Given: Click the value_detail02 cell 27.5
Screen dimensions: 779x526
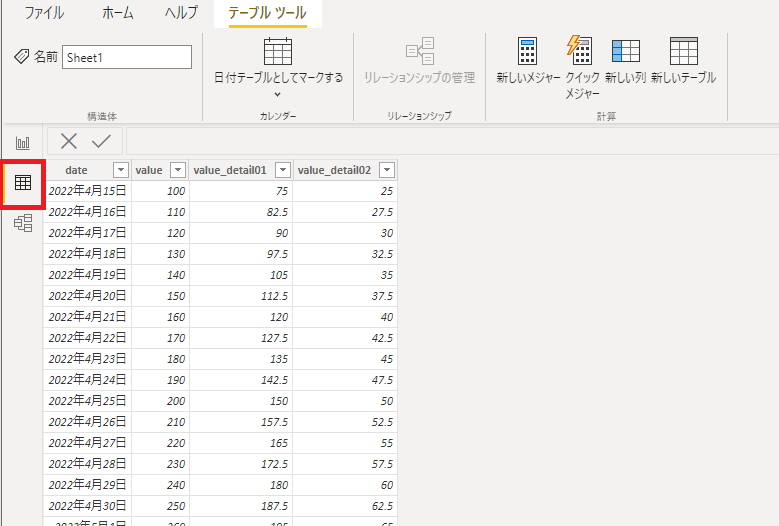Looking at the screenshot, I should tap(345, 212).
